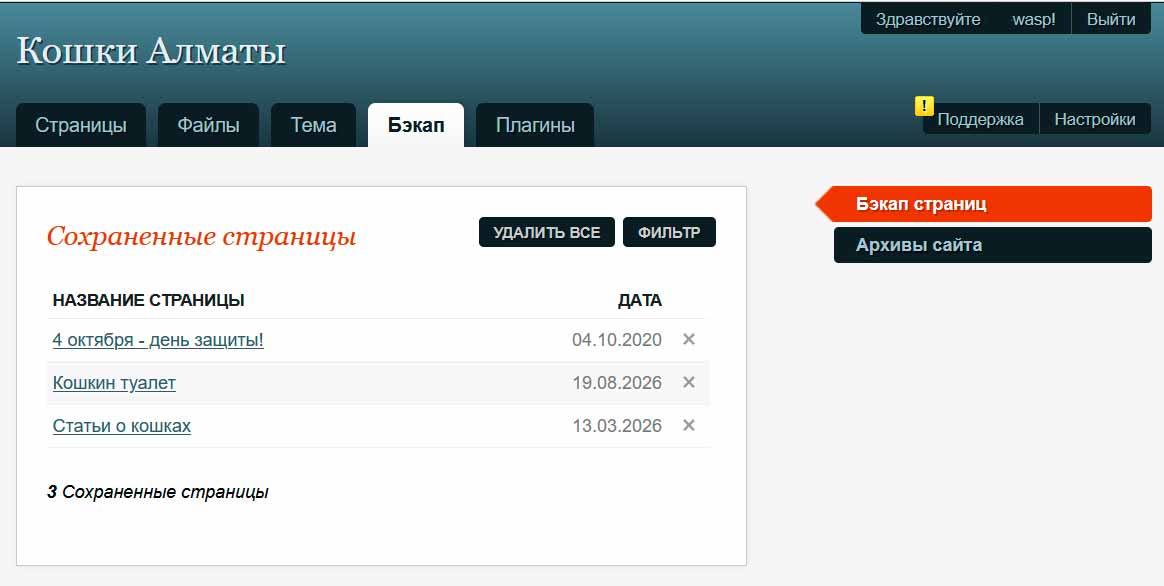This screenshot has height=586, width=1164.
Task: Open 'Архивы сайта' sidebar item
Action: [993, 245]
